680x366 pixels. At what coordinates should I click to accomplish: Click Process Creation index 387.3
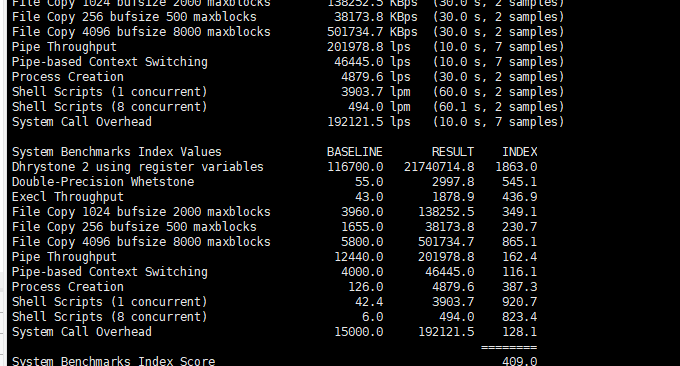click(520, 287)
